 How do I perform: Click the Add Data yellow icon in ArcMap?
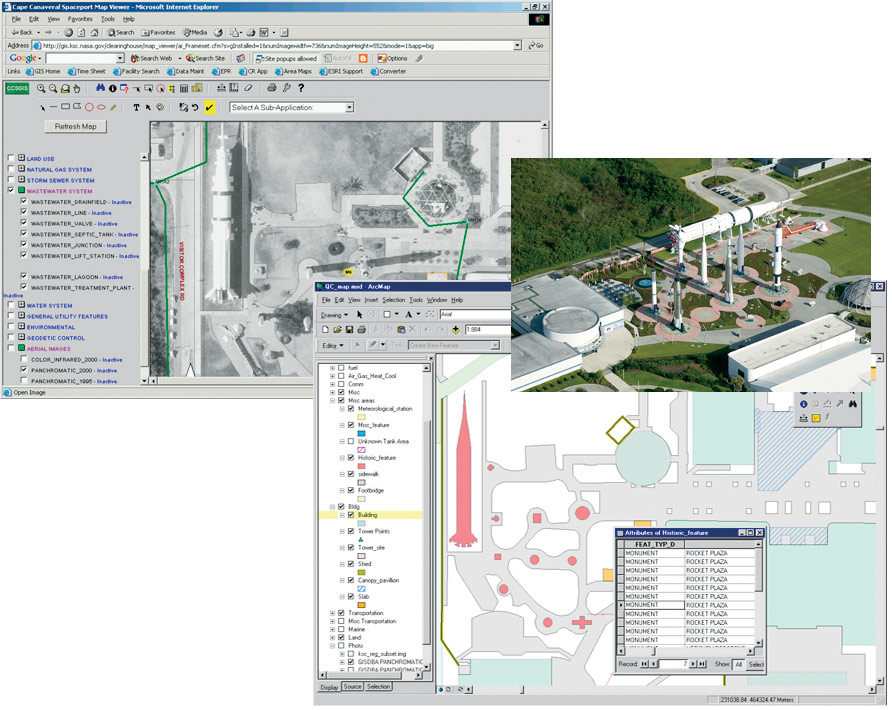pos(456,329)
